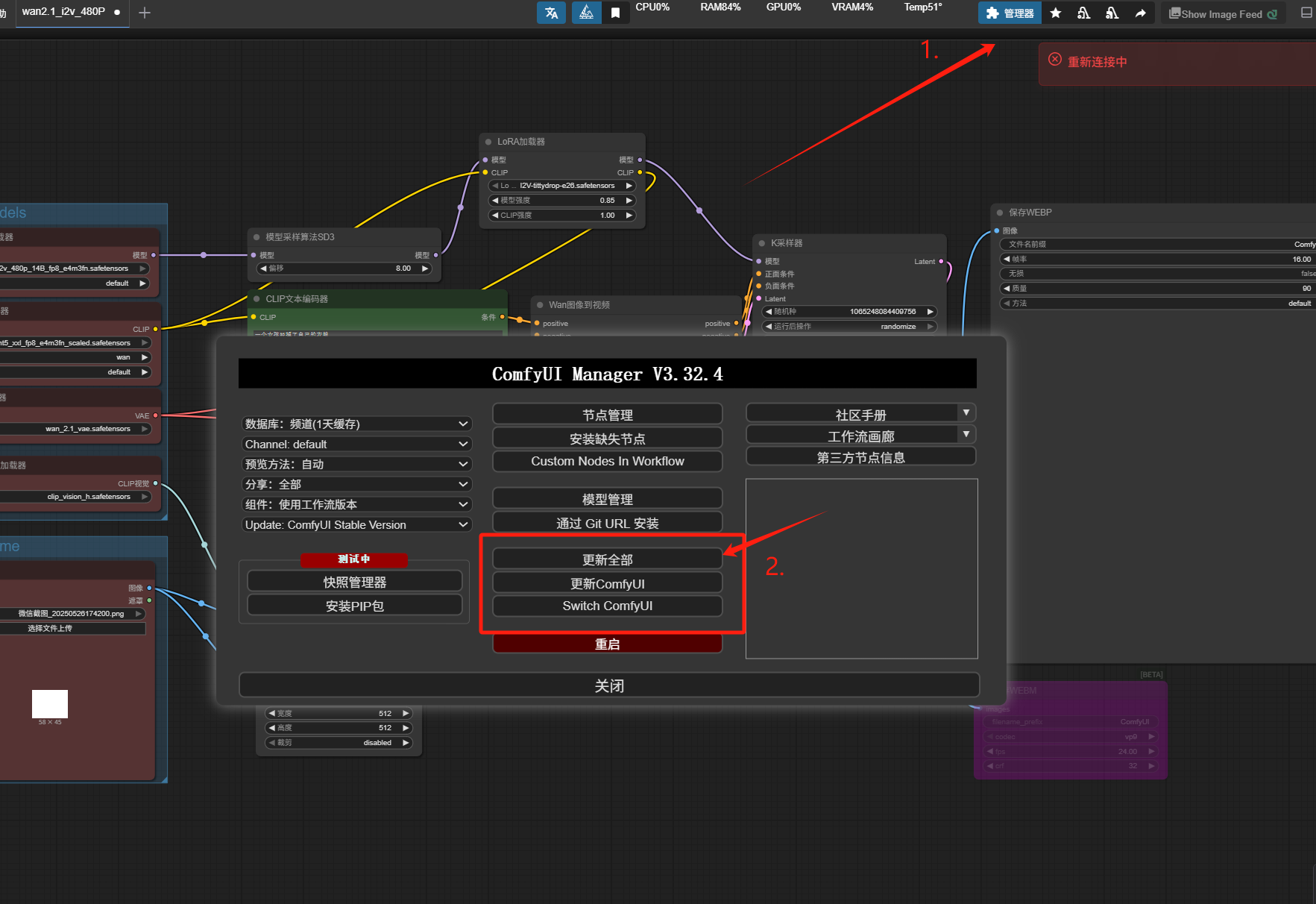
Task: Increase 随机种 seed with right arrow
Action: click(930, 312)
